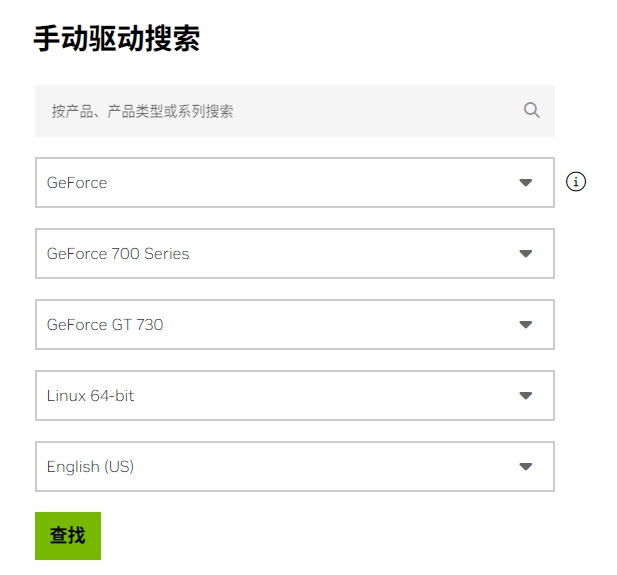Click the magnifying glass search icon

point(531,110)
